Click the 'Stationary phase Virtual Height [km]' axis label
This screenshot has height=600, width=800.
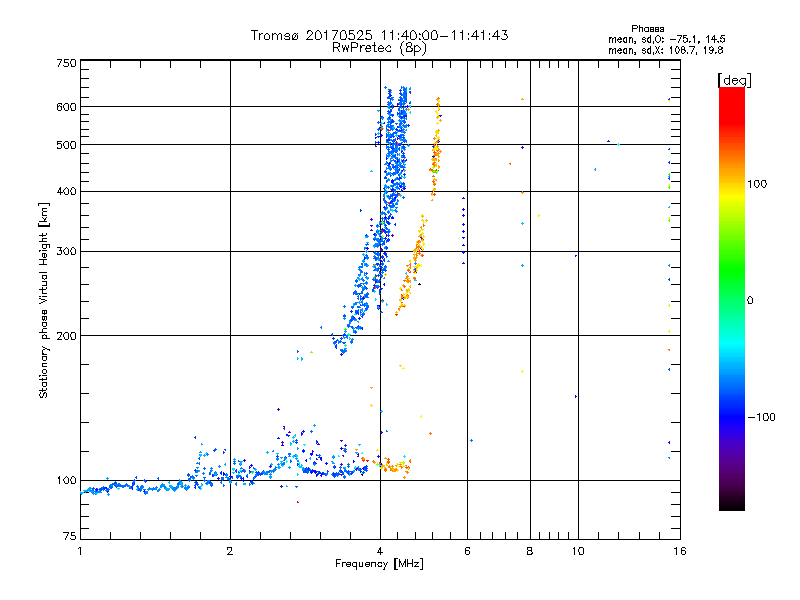(x=44, y=300)
